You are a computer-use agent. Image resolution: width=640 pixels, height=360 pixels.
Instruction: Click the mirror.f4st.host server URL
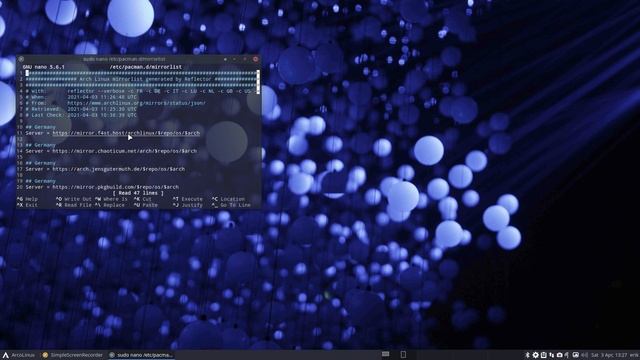tap(126, 133)
